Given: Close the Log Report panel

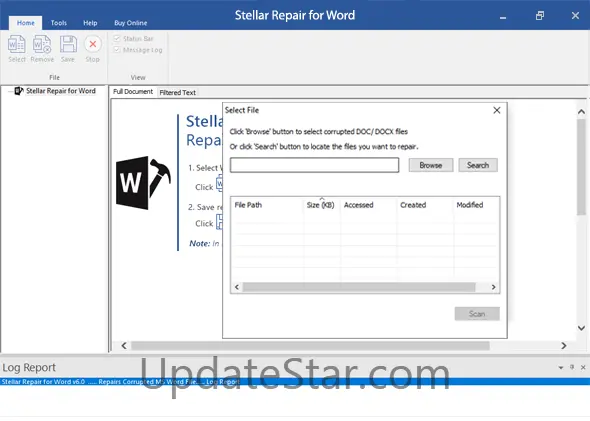Looking at the screenshot, I should pyautogui.click(x=583, y=367).
